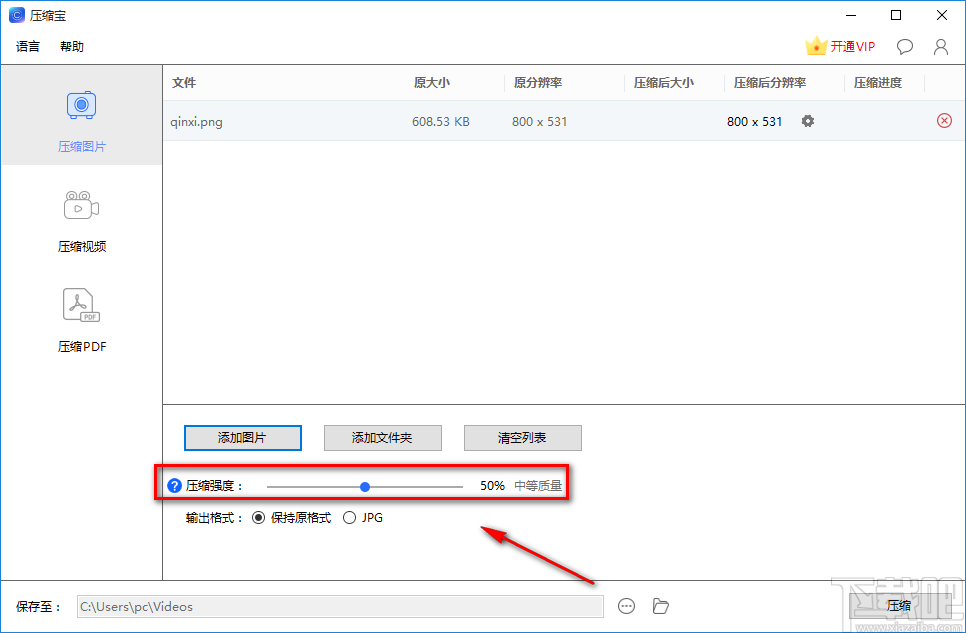Remove qinxi.png from the list
Screen dimensions: 966x633
(x=944, y=120)
